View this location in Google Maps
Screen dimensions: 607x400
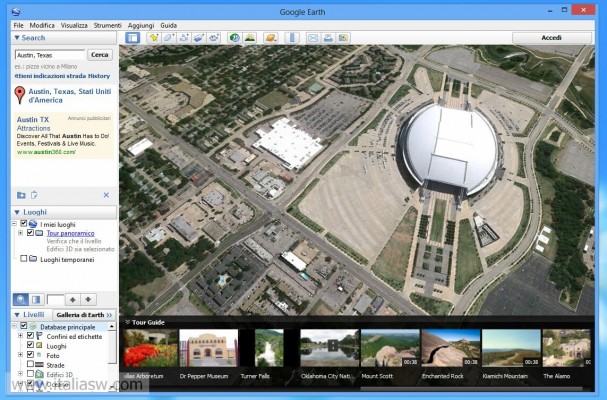click(343, 38)
